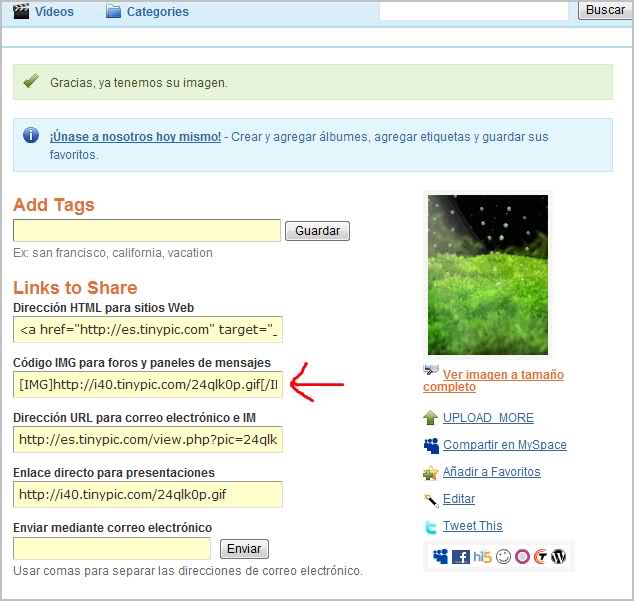Click the 'Compartir en MySpace' link

(x=504, y=445)
